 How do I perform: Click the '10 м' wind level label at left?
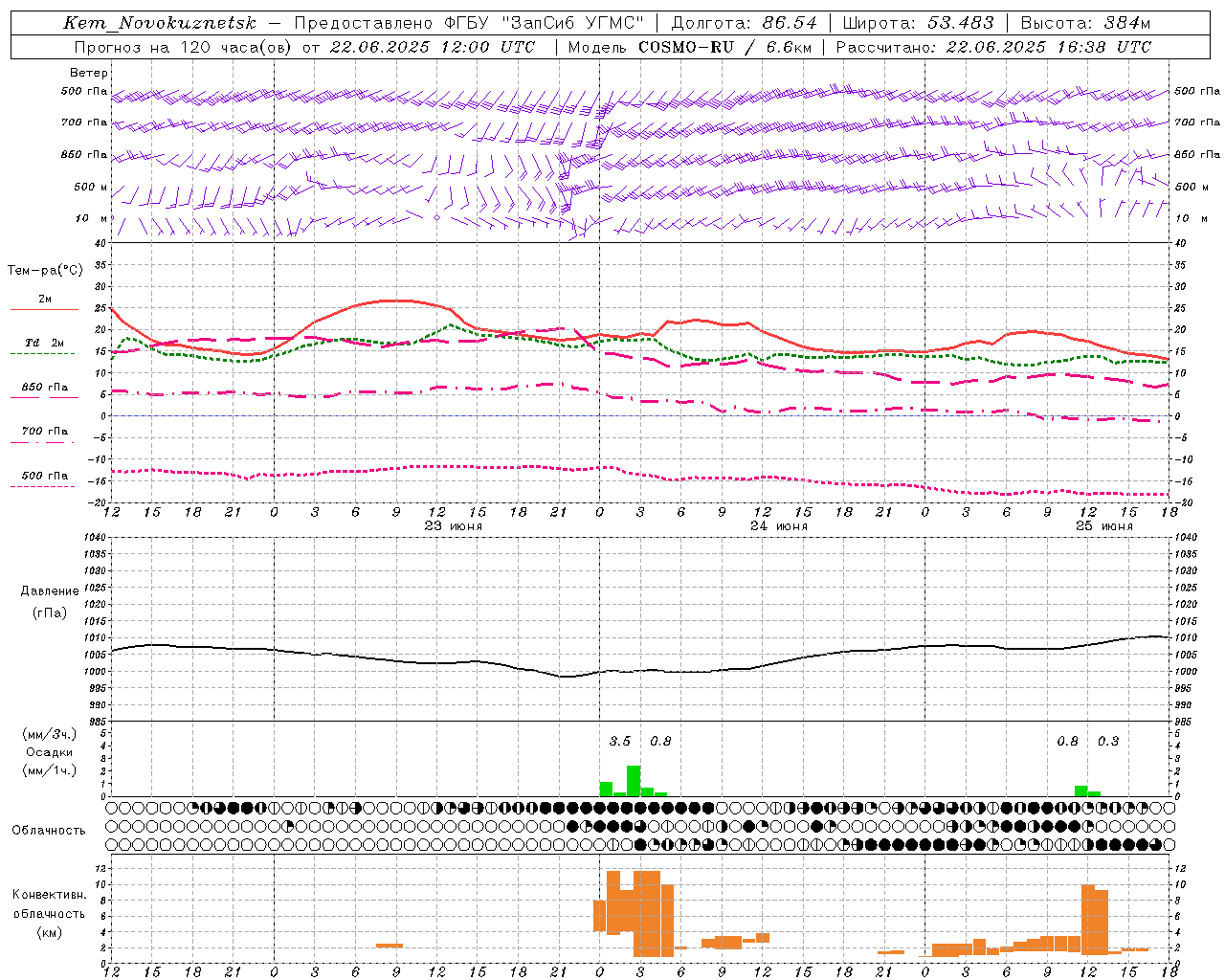(x=93, y=219)
